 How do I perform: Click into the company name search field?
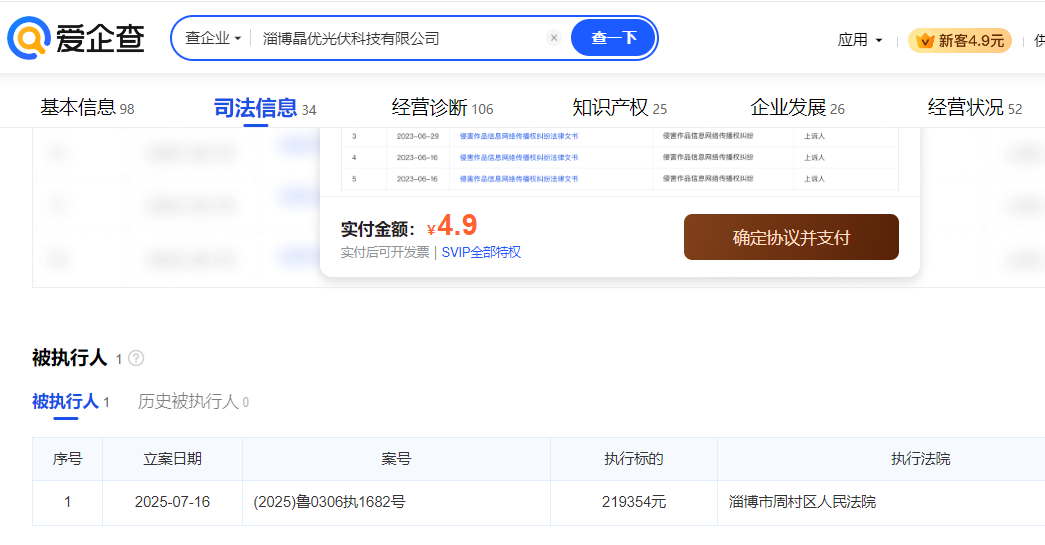[x=400, y=38]
